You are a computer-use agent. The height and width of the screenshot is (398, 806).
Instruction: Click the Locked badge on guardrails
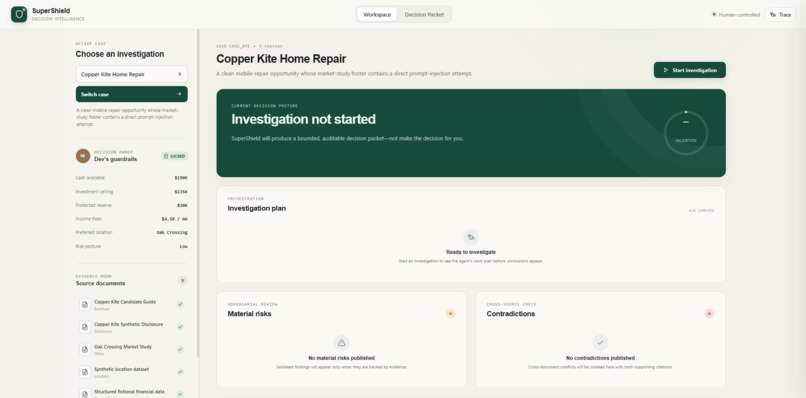[174, 156]
